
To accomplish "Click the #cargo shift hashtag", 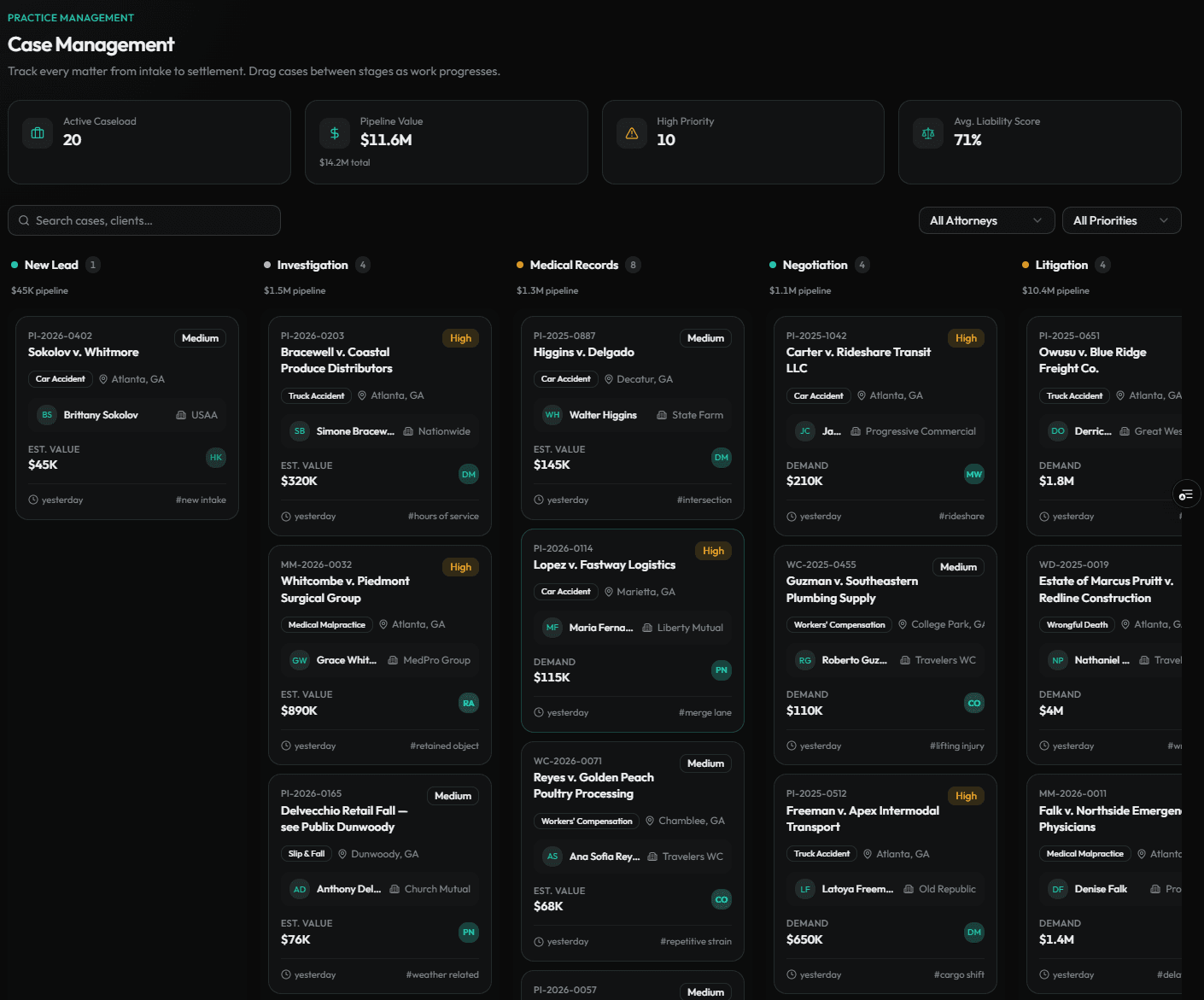I will pos(959,974).
